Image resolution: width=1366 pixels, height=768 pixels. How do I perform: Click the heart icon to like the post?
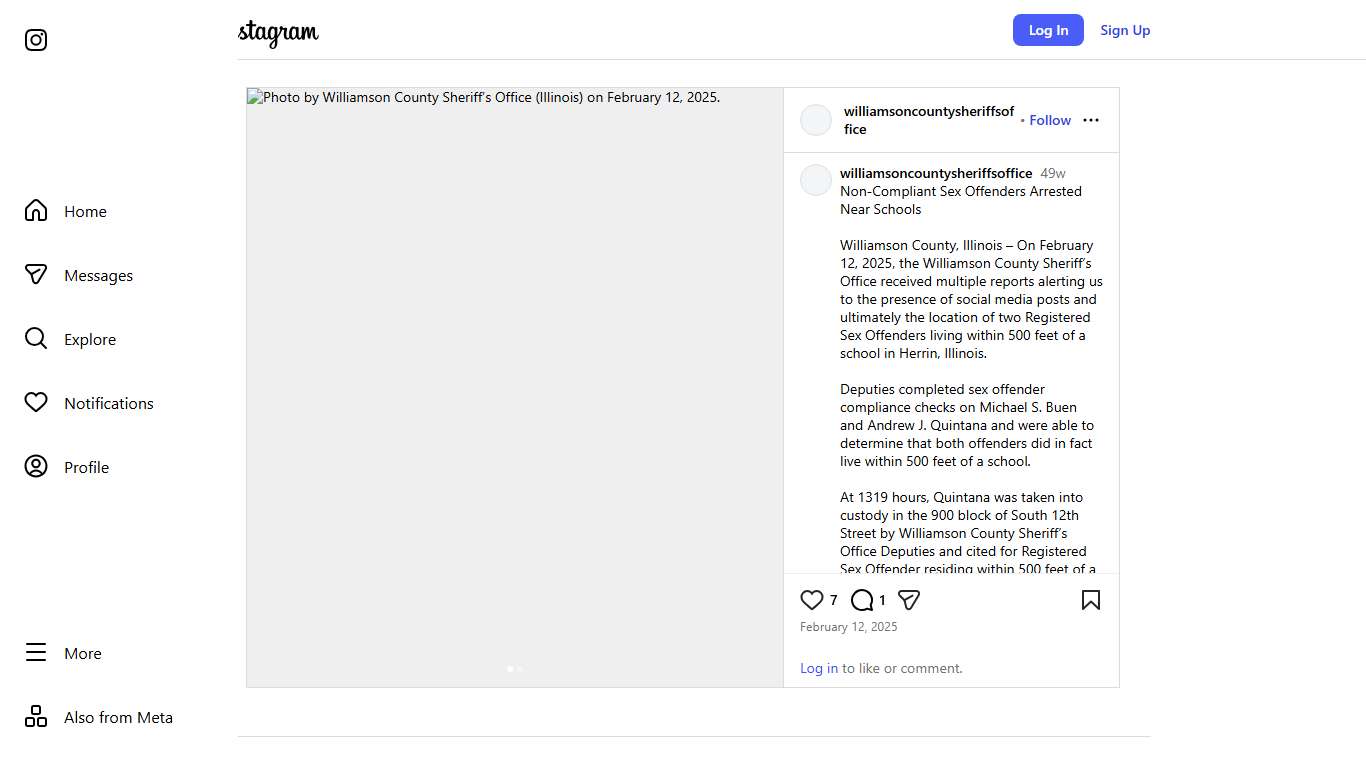pos(812,600)
